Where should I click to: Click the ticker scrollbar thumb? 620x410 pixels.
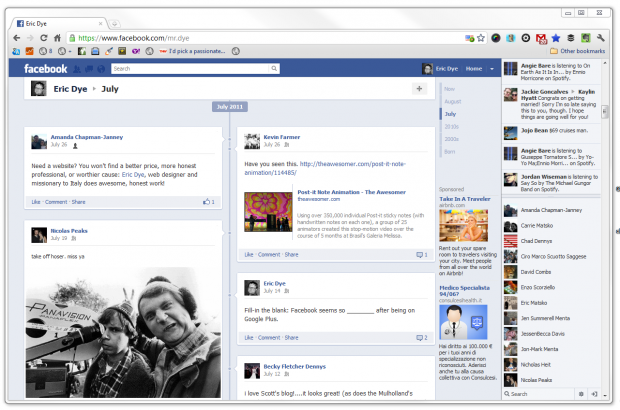click(x=605, y=111)
